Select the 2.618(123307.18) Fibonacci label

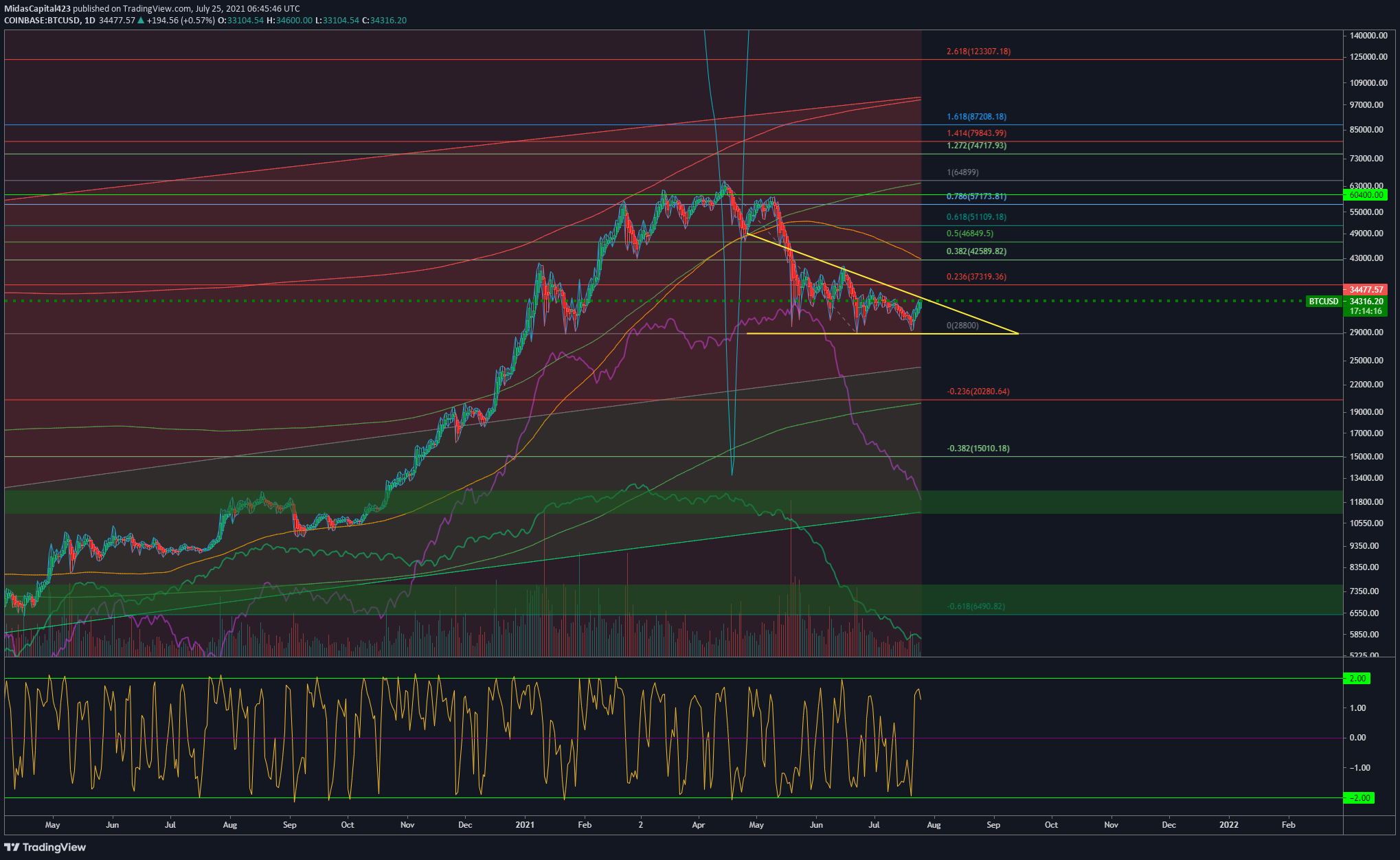[978, 52]
